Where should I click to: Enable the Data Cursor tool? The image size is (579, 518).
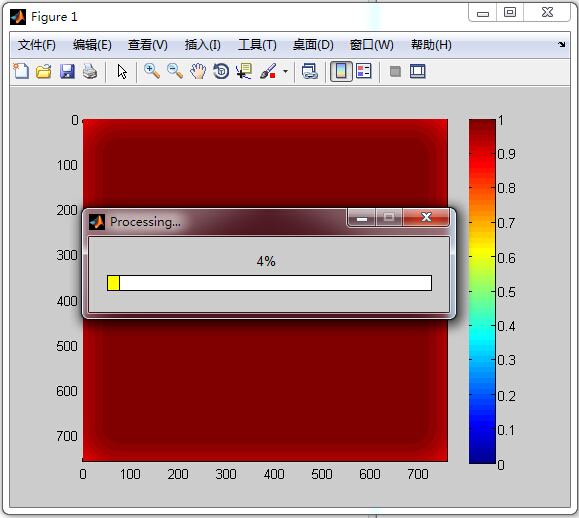pos(244,71)
